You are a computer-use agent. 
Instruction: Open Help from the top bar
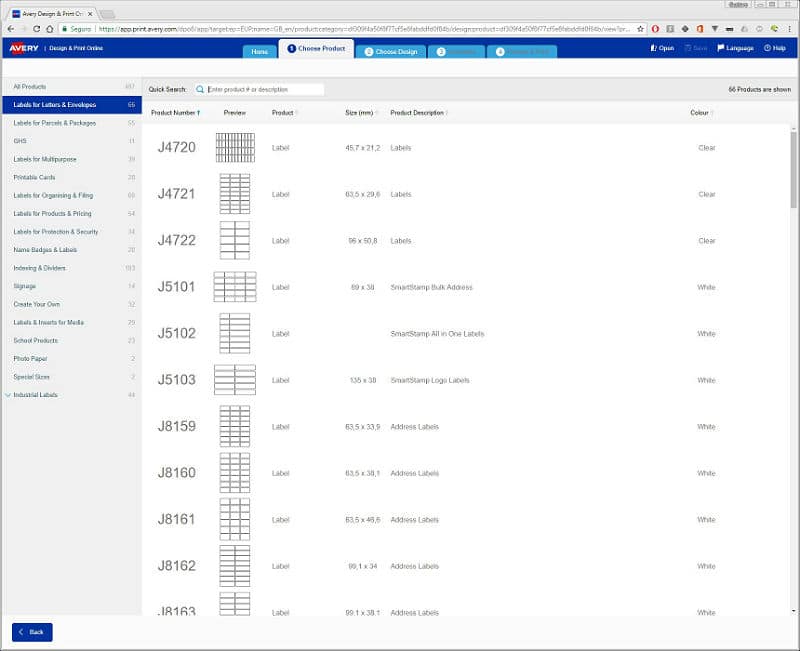(774, 48)
